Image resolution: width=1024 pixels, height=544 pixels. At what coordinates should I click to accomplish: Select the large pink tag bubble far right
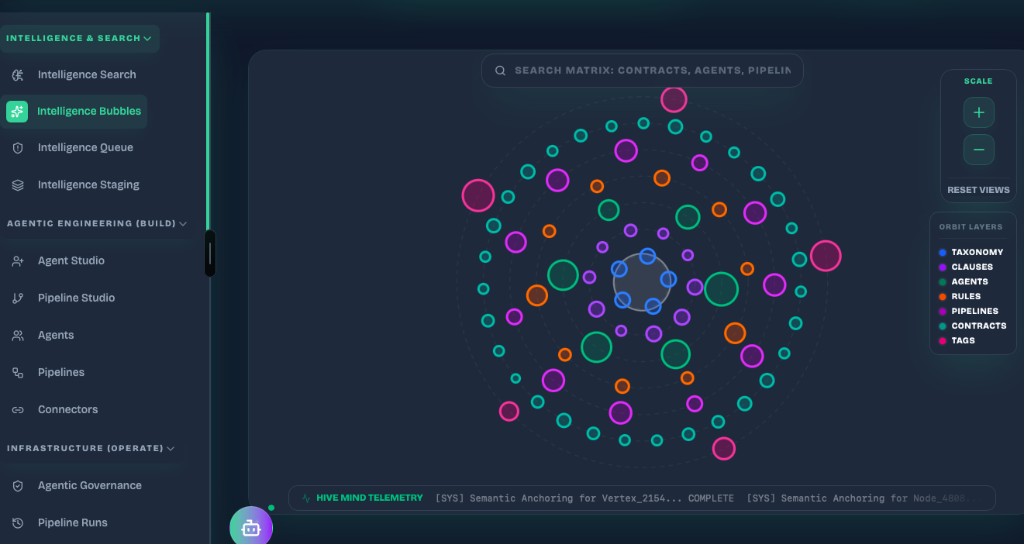tap(825, 256)
